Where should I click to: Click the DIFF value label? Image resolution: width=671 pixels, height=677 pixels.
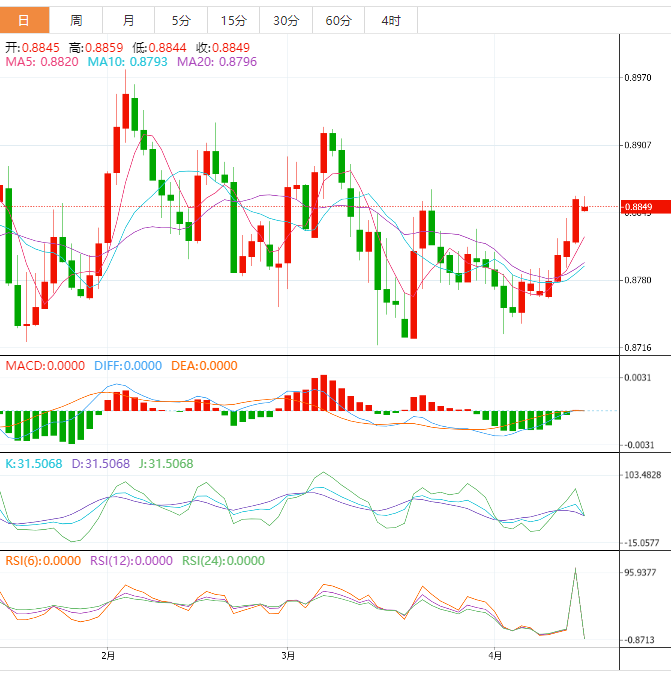128,366
